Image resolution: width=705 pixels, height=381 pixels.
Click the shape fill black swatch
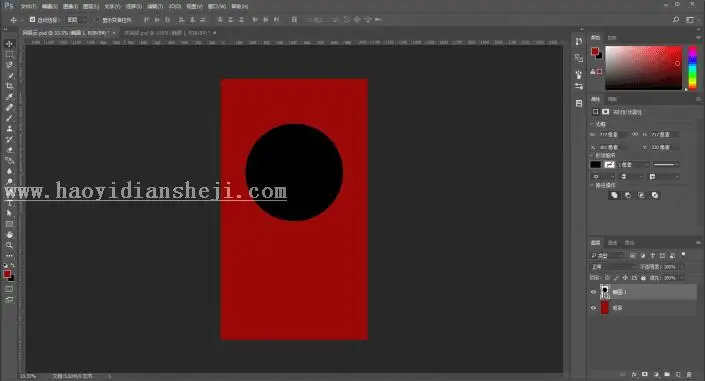pos(595,165)
